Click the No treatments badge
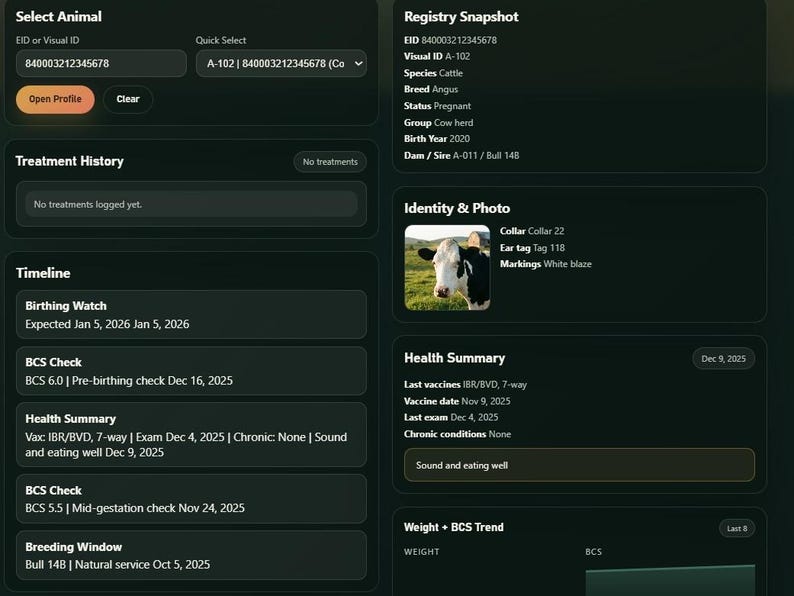794x596 pixels. 330,162
